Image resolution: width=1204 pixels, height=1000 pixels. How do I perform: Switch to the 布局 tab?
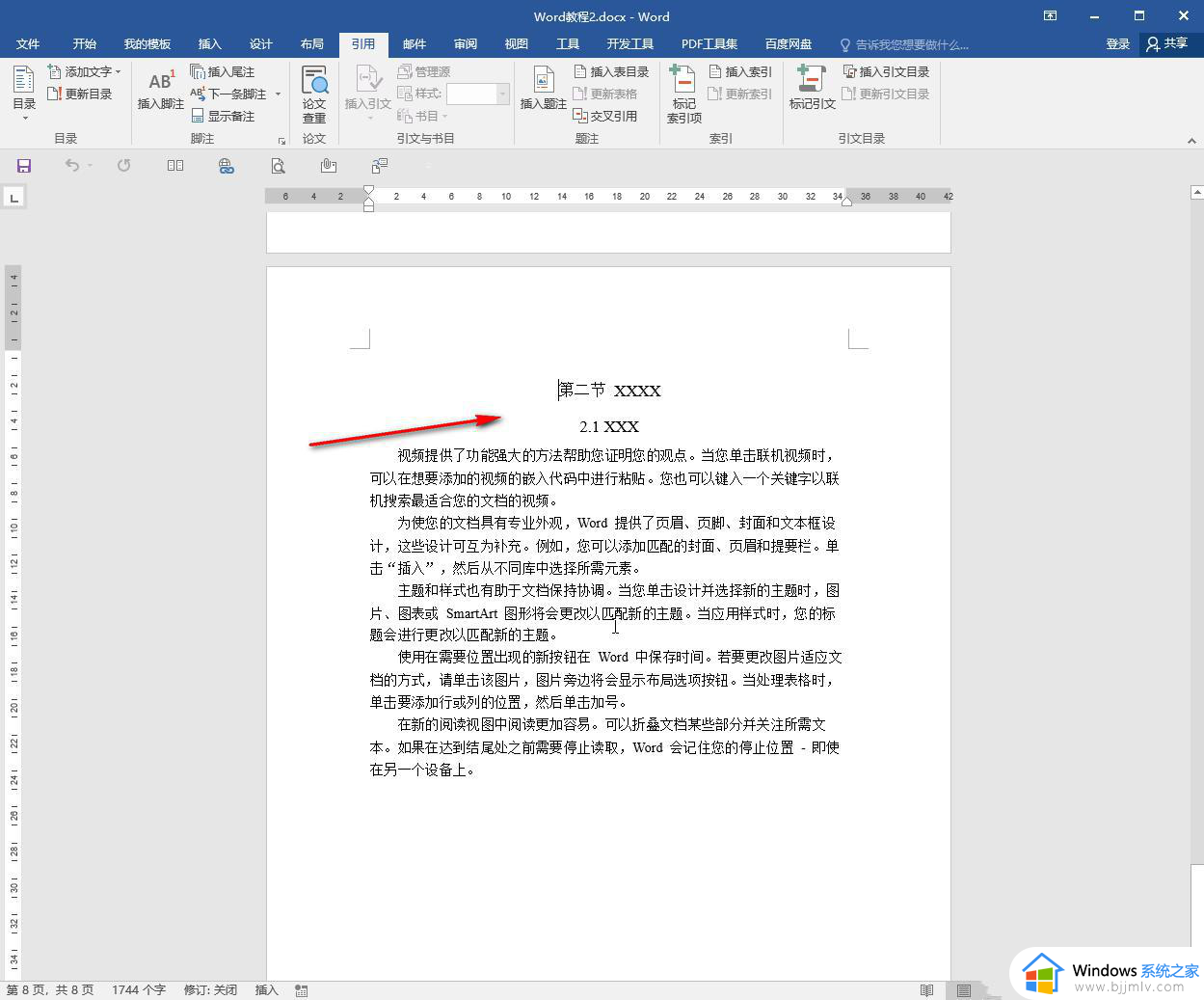312,44
